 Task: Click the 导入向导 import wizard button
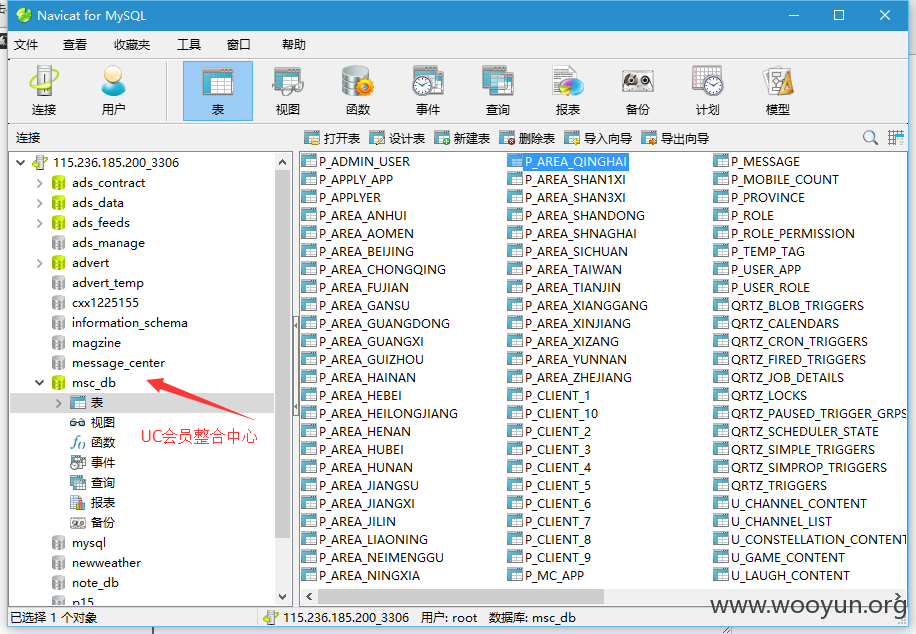click(x=598, y=138)
